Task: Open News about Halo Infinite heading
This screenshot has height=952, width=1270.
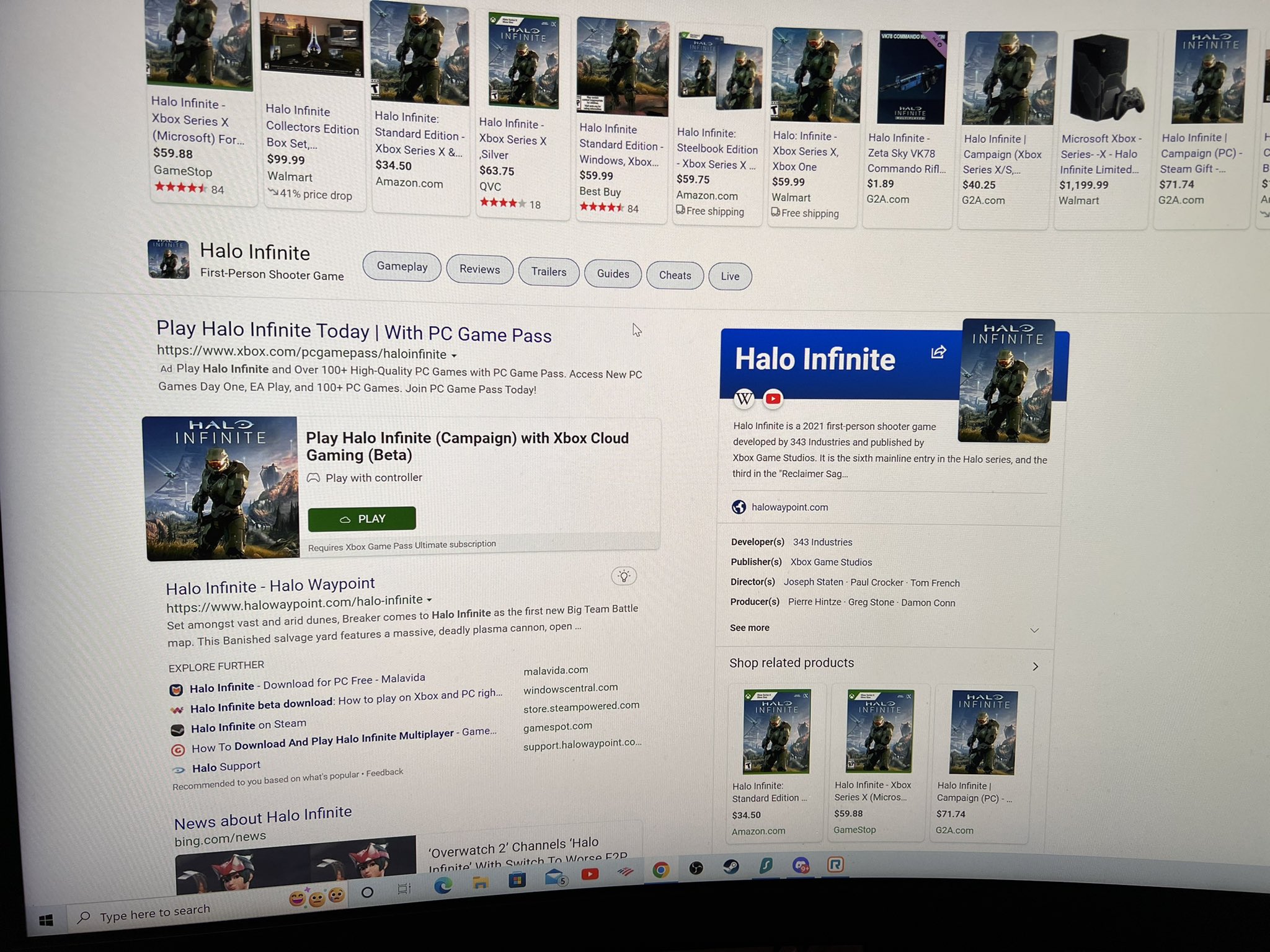Action: (x=263, y=818)
